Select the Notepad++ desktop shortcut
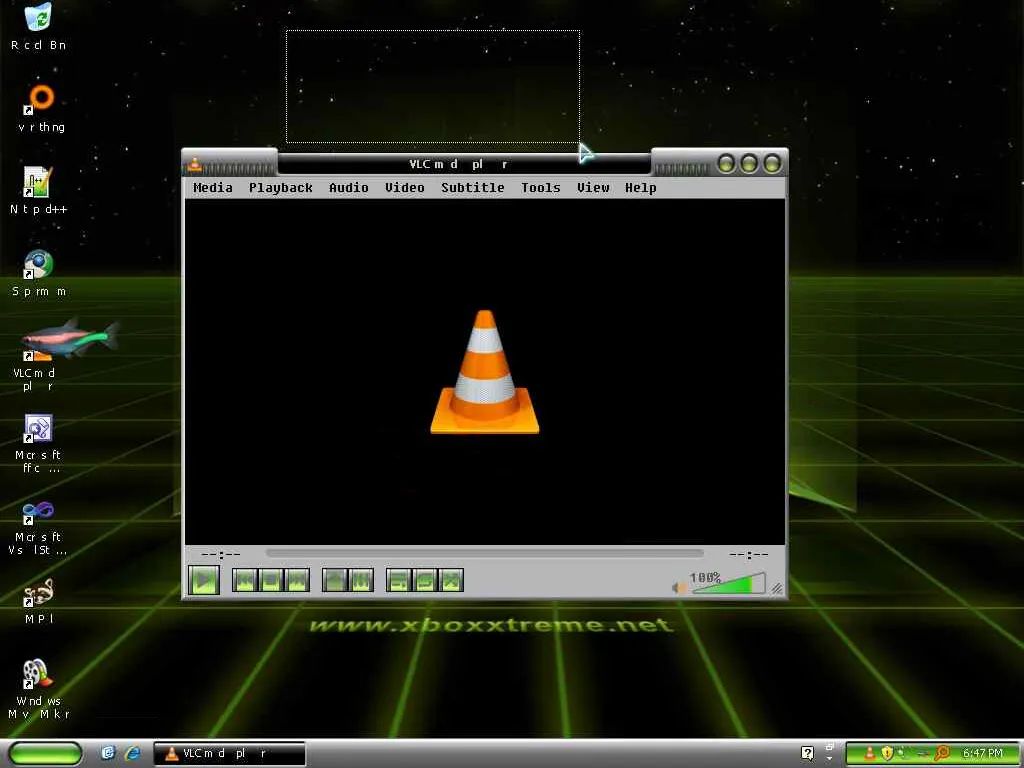The height and width of the screenshot is (768, 1024). pyautogui.click(x=39, y=191)
